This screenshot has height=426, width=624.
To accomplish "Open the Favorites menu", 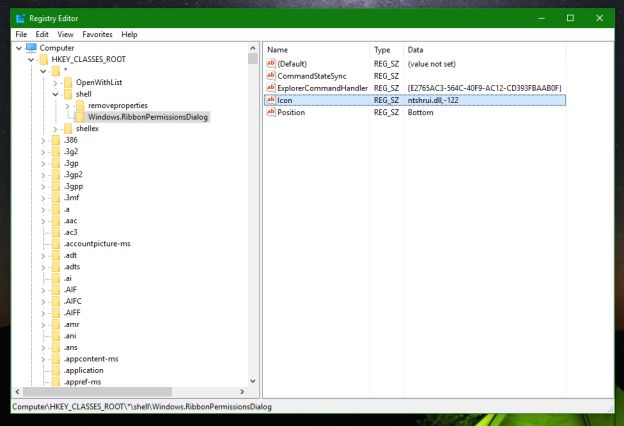I will 97,34.
